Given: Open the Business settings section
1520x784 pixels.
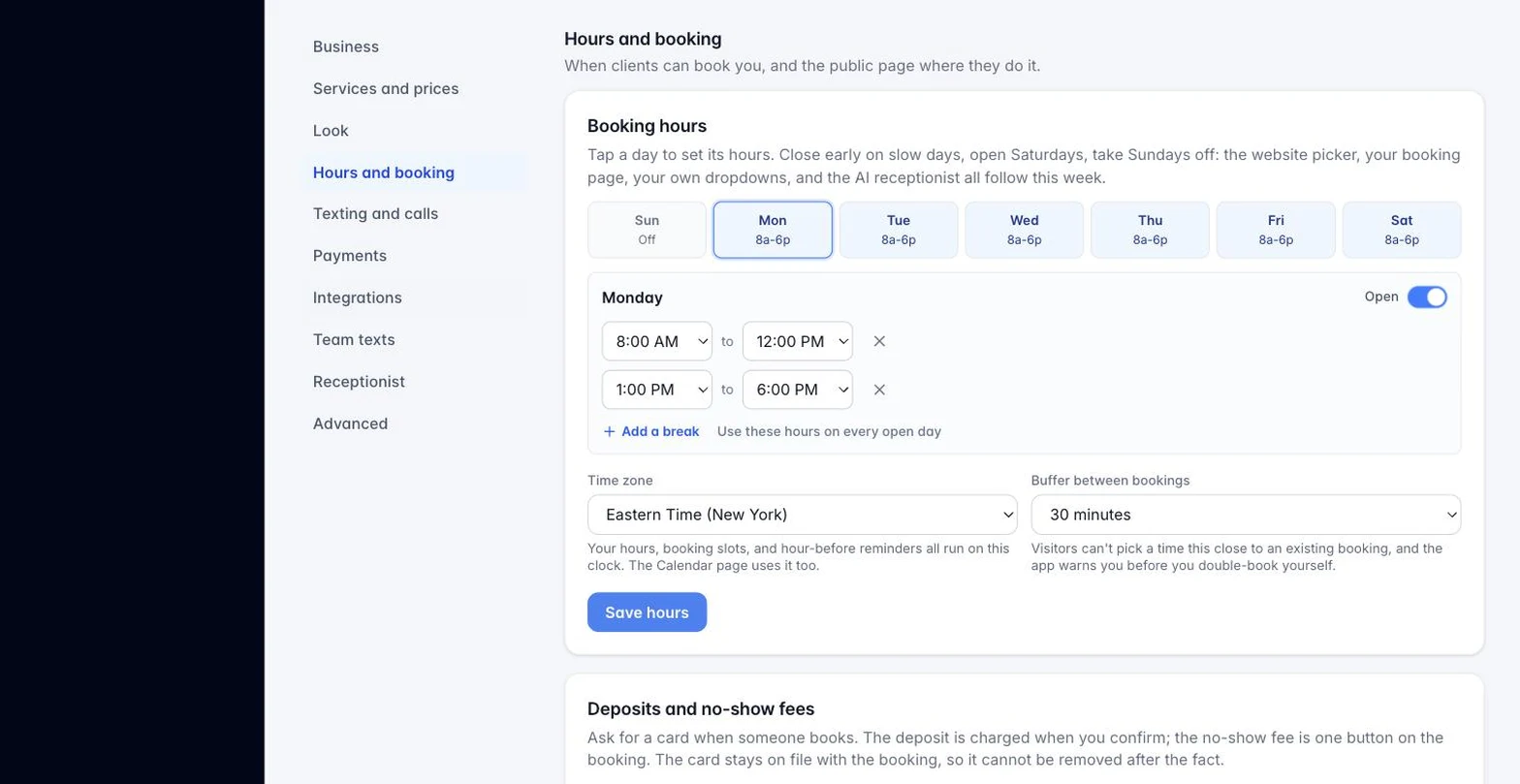Looking at the screenshot, I should click(415, 47).
